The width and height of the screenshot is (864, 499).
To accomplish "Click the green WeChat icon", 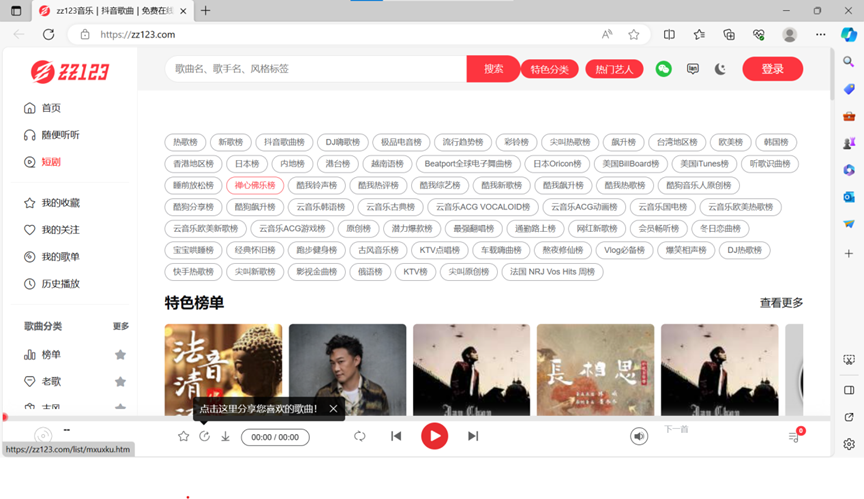I will click(x=663, y=69).
